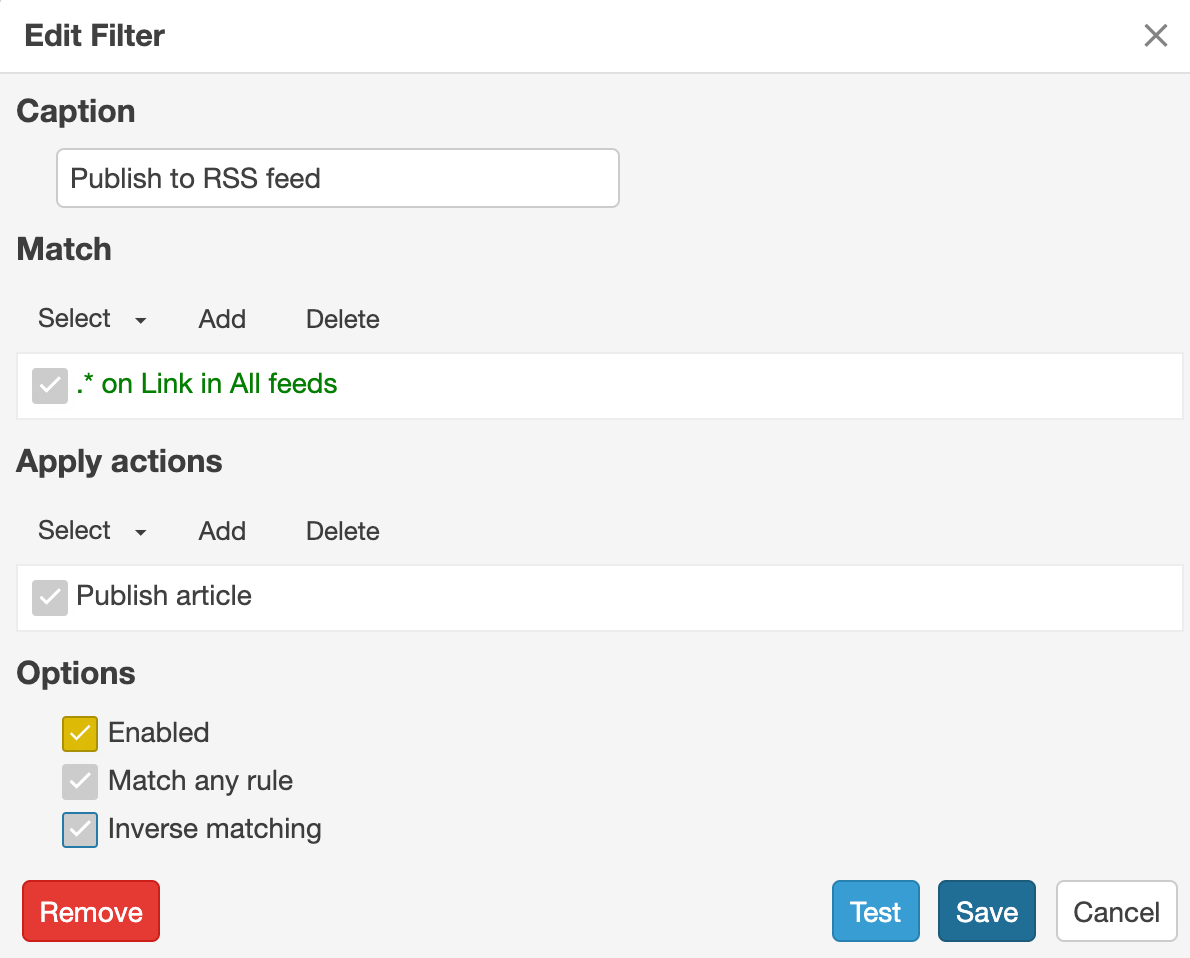Test the filter with Test button
Image resolution: width=1190 pixels, height=958 pixels.
tap(876, 911)
